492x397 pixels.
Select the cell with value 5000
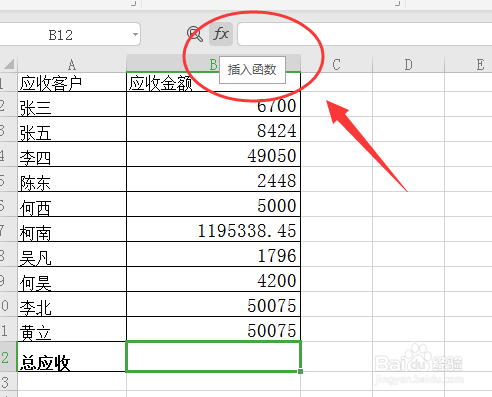click(213, 204)
